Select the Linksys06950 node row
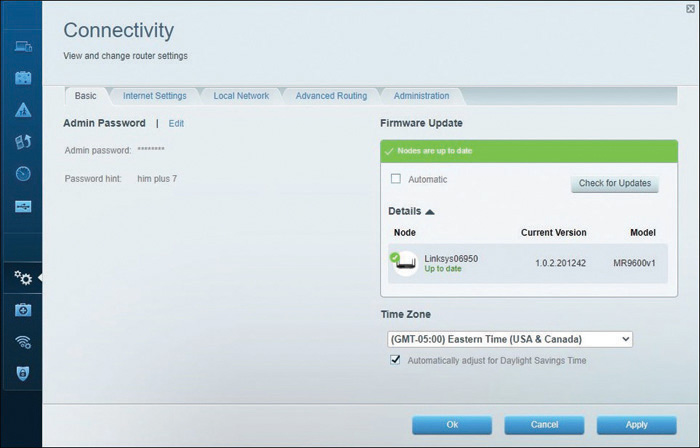 click(528, 263)
